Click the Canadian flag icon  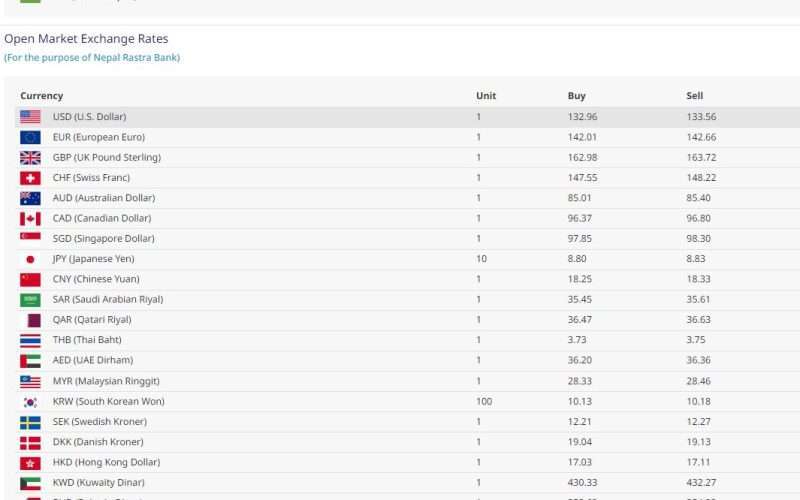pyautogui.click(x=30, y=219)
